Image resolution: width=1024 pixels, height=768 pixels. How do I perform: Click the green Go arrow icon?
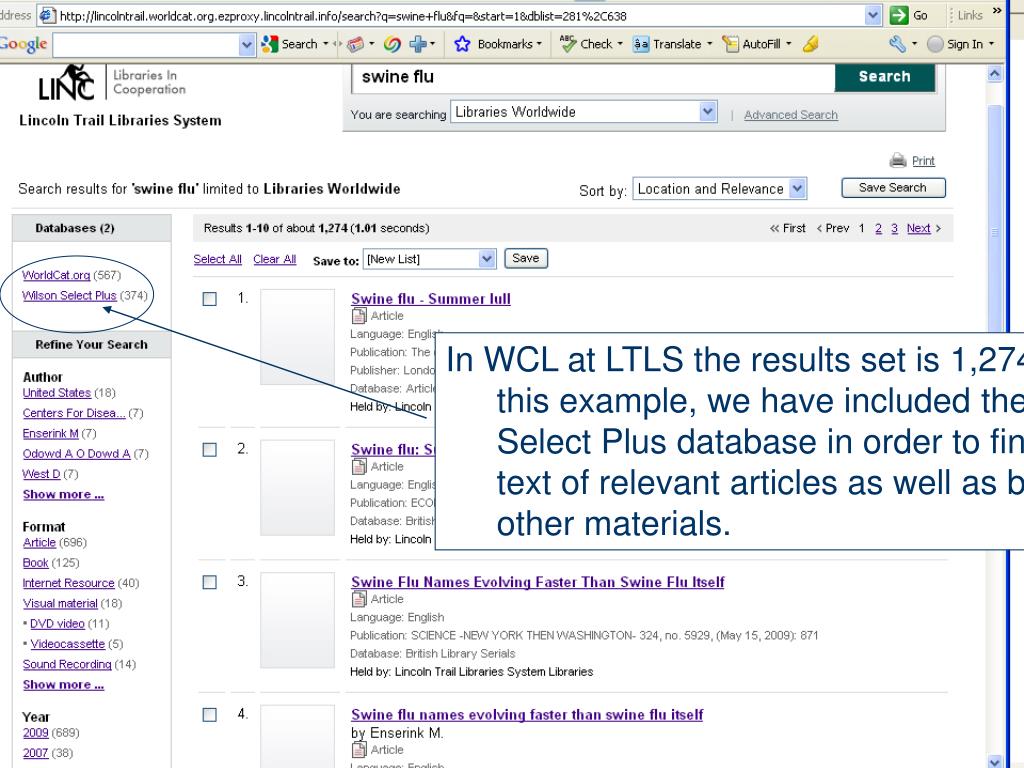coord(899,15)
